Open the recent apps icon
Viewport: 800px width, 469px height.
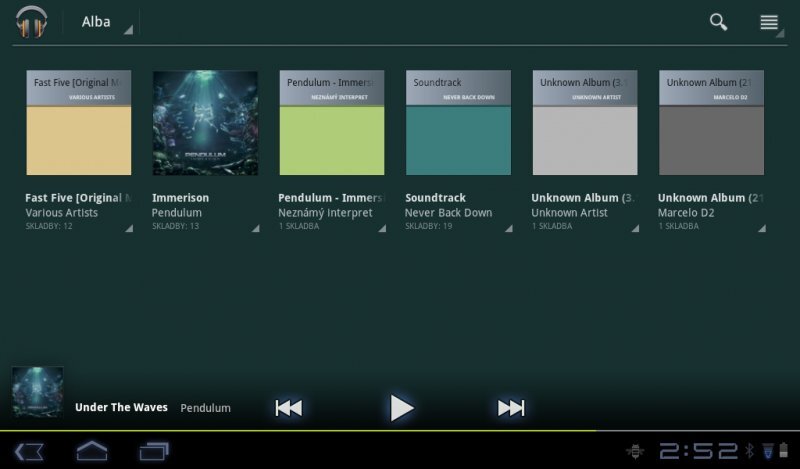154,452
